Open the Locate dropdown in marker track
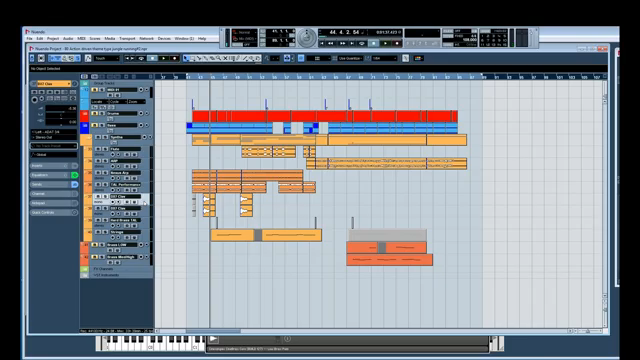The width and height of the screenshot is (640, 360). (100, 102)
